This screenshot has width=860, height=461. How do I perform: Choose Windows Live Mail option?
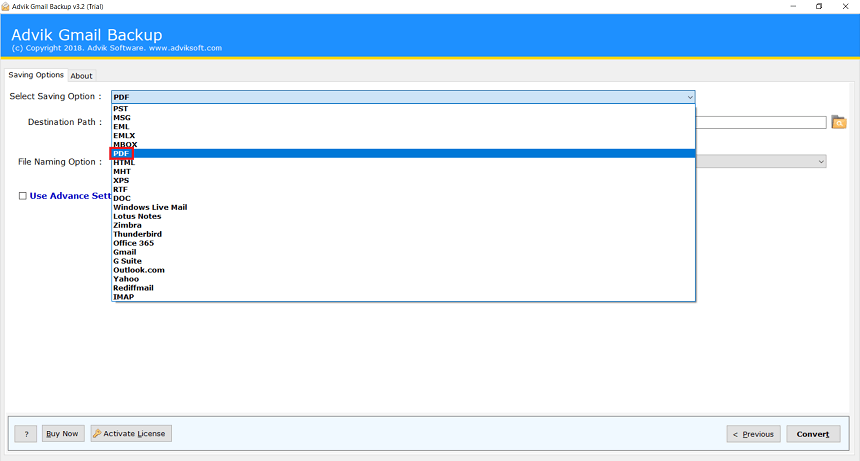[x=403, y=207]
